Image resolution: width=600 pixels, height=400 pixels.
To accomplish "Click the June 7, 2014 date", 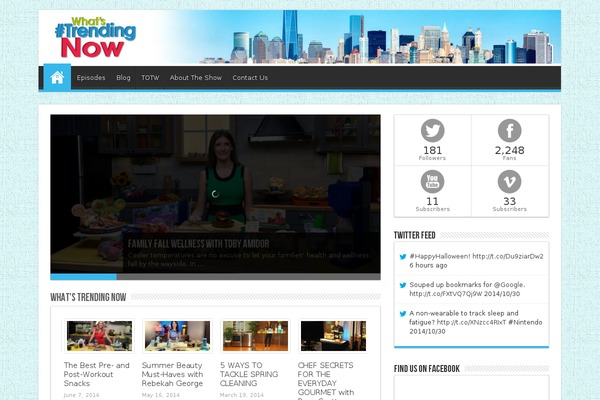I will click(x=81, y=395).
